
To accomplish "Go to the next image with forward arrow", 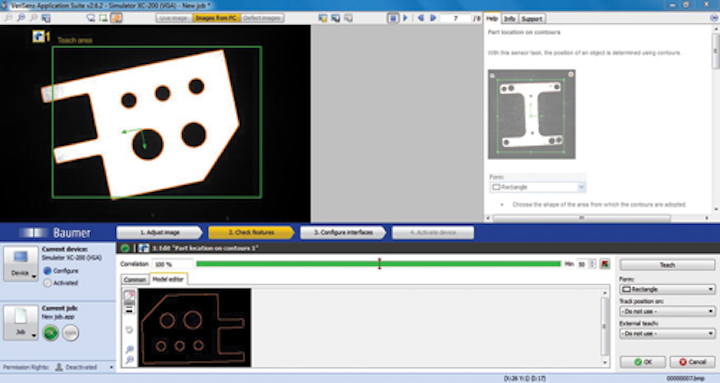I will click(x=433, y=18).
